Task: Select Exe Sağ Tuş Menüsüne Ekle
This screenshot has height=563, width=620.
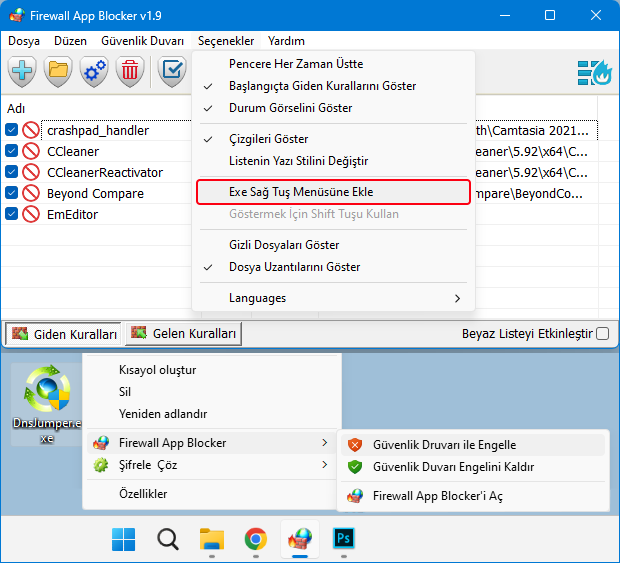Action: click(x=333, y=192)
